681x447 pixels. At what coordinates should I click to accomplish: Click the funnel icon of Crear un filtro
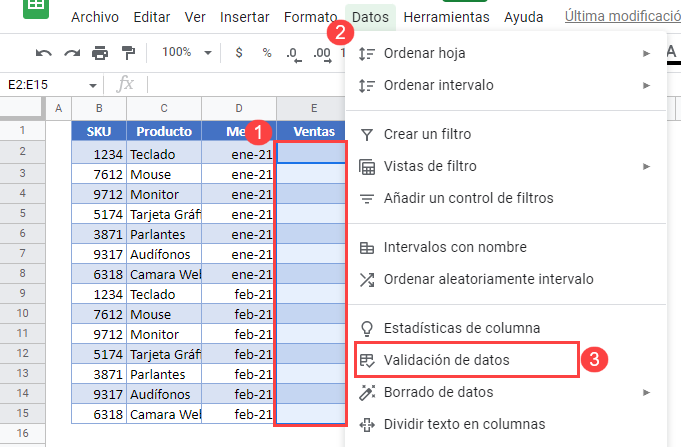(x=367, y=135)
